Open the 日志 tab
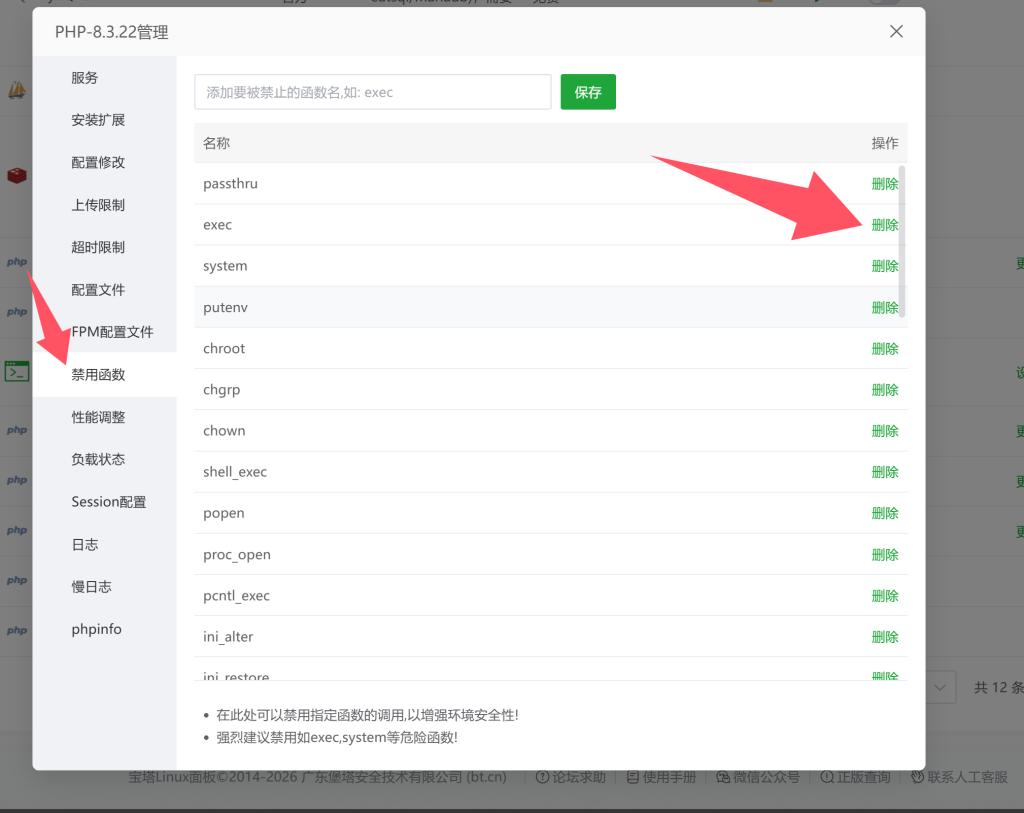Image resolution: width=1024 pixels, height=813 pixels. tap(85, 545)
